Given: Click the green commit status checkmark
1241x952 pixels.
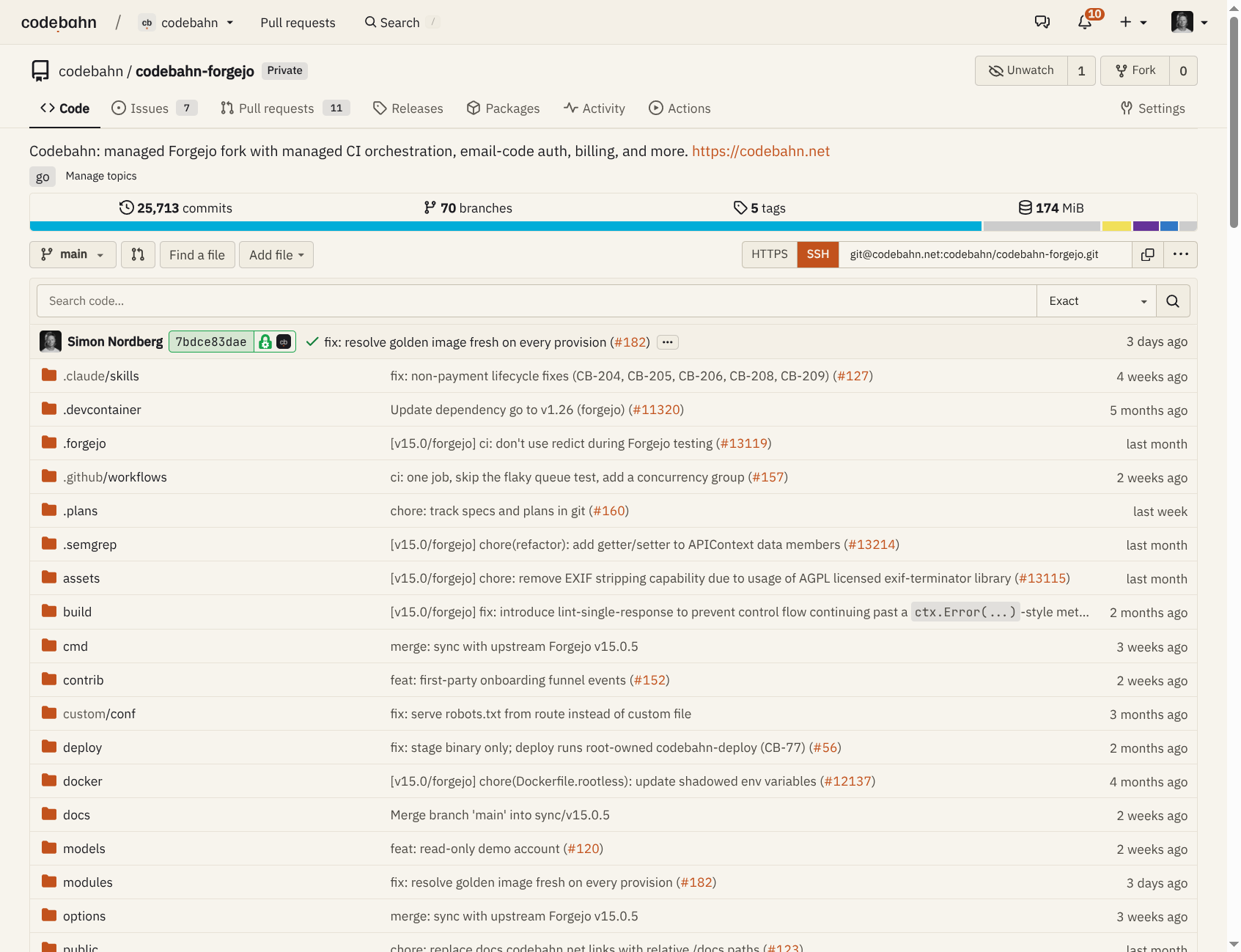Looking at the screenshot, I should point(312,342).
